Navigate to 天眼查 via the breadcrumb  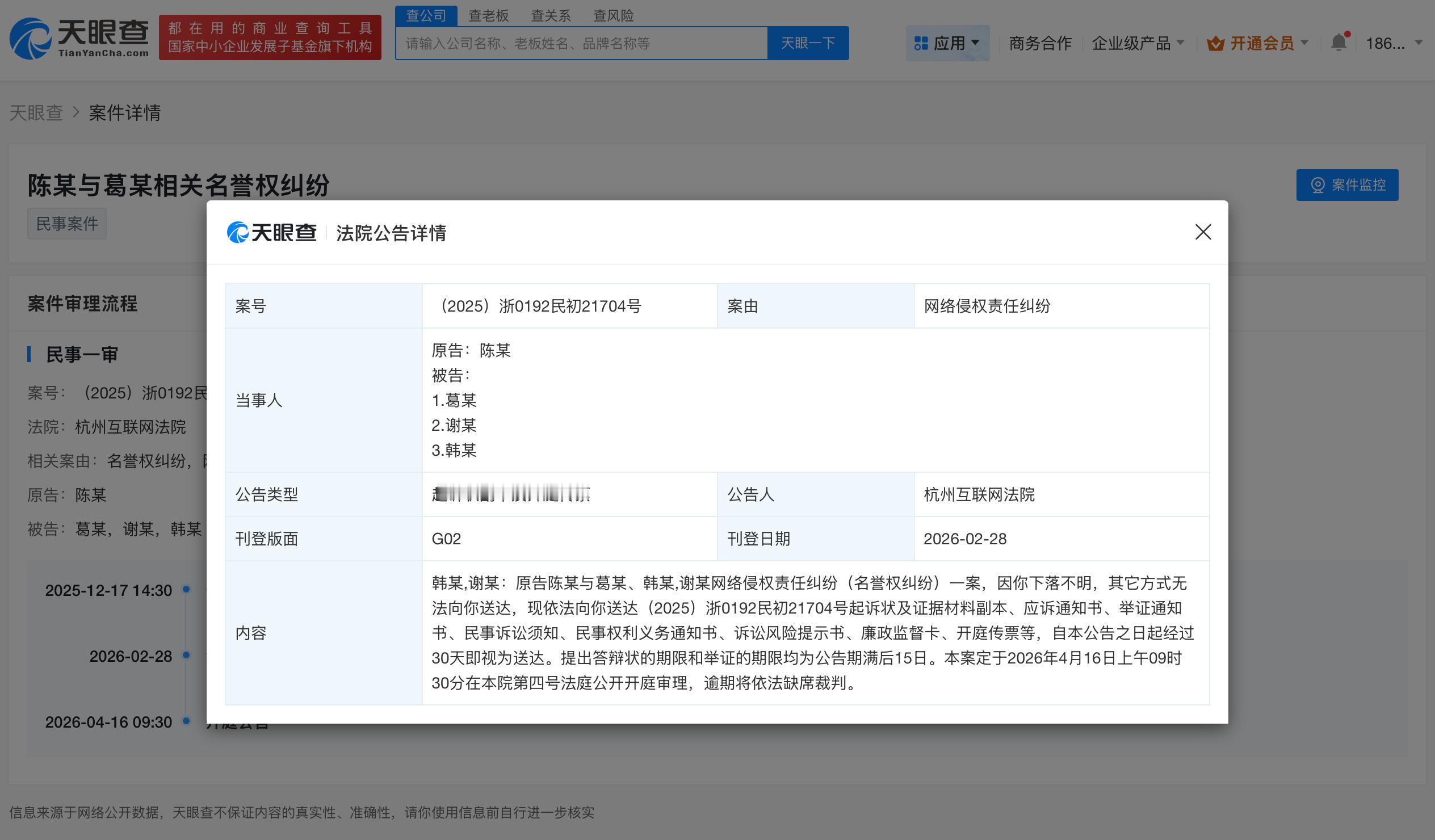click(x=36, y=114)
